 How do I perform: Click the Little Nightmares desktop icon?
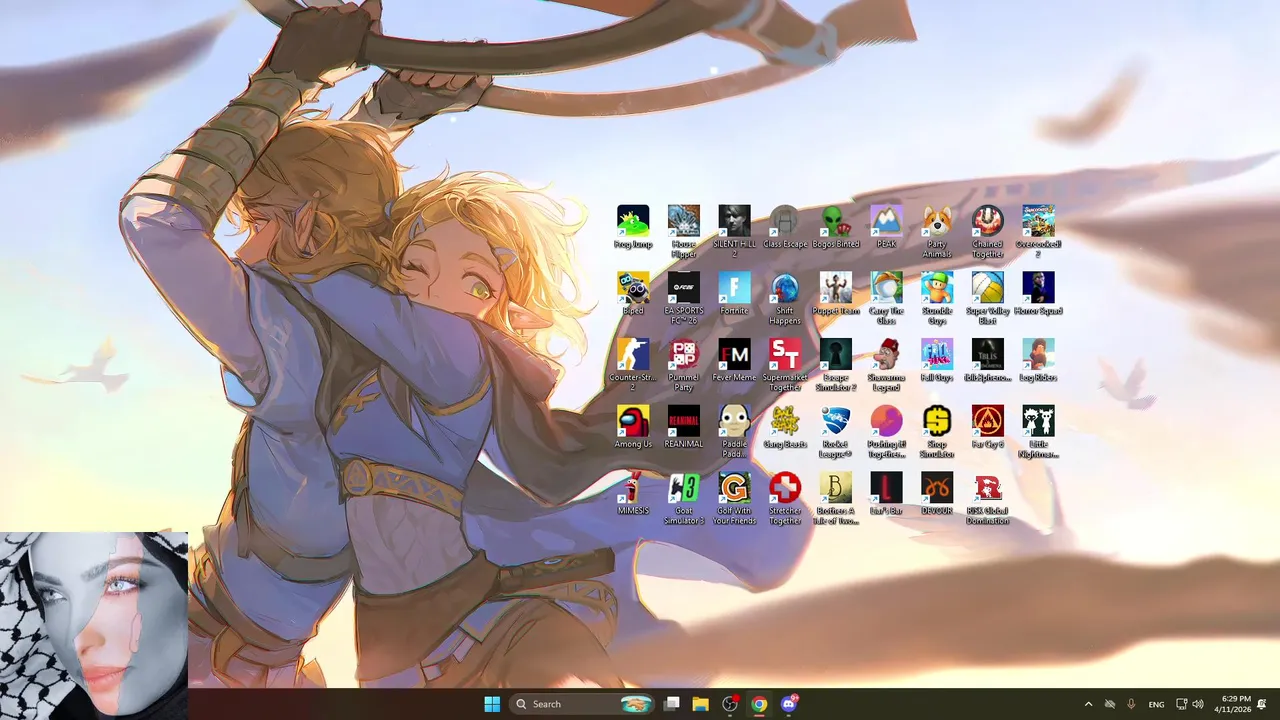[1039, 431]
